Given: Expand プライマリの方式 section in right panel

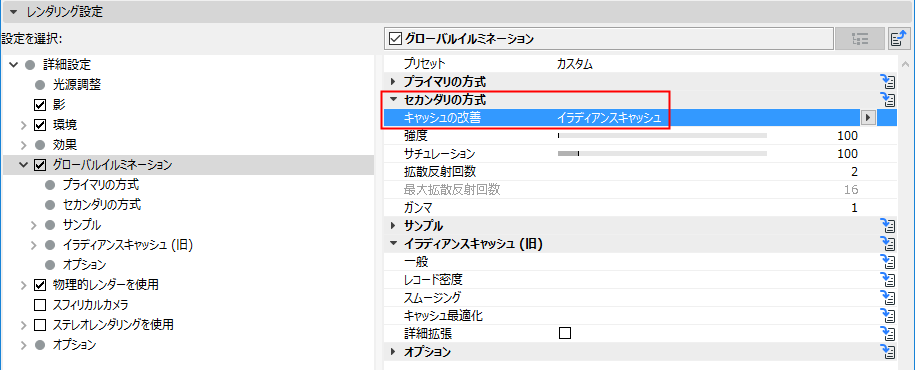Looking at the screenshot, I should 393,82.
